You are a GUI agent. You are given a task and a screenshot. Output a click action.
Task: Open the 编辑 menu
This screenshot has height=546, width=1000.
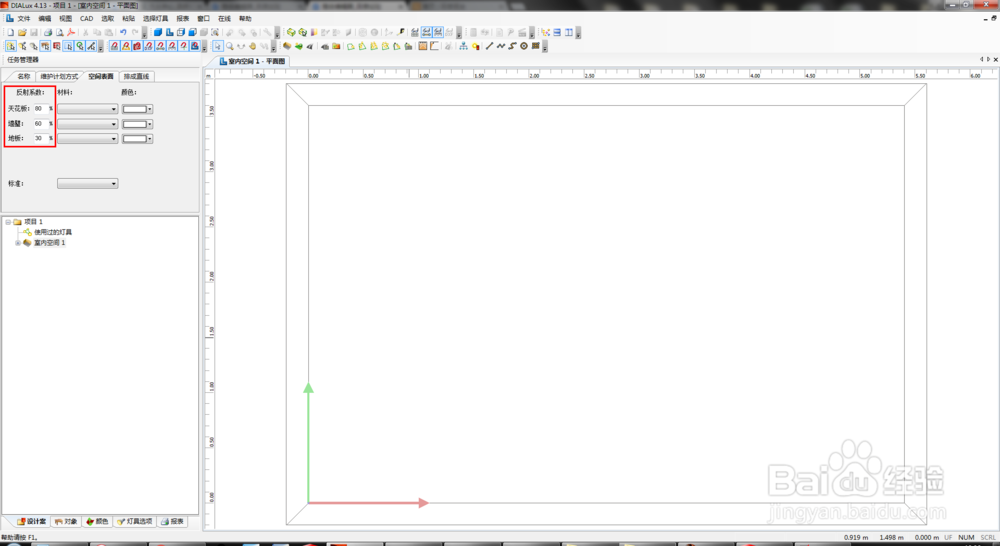coord(45,18)
